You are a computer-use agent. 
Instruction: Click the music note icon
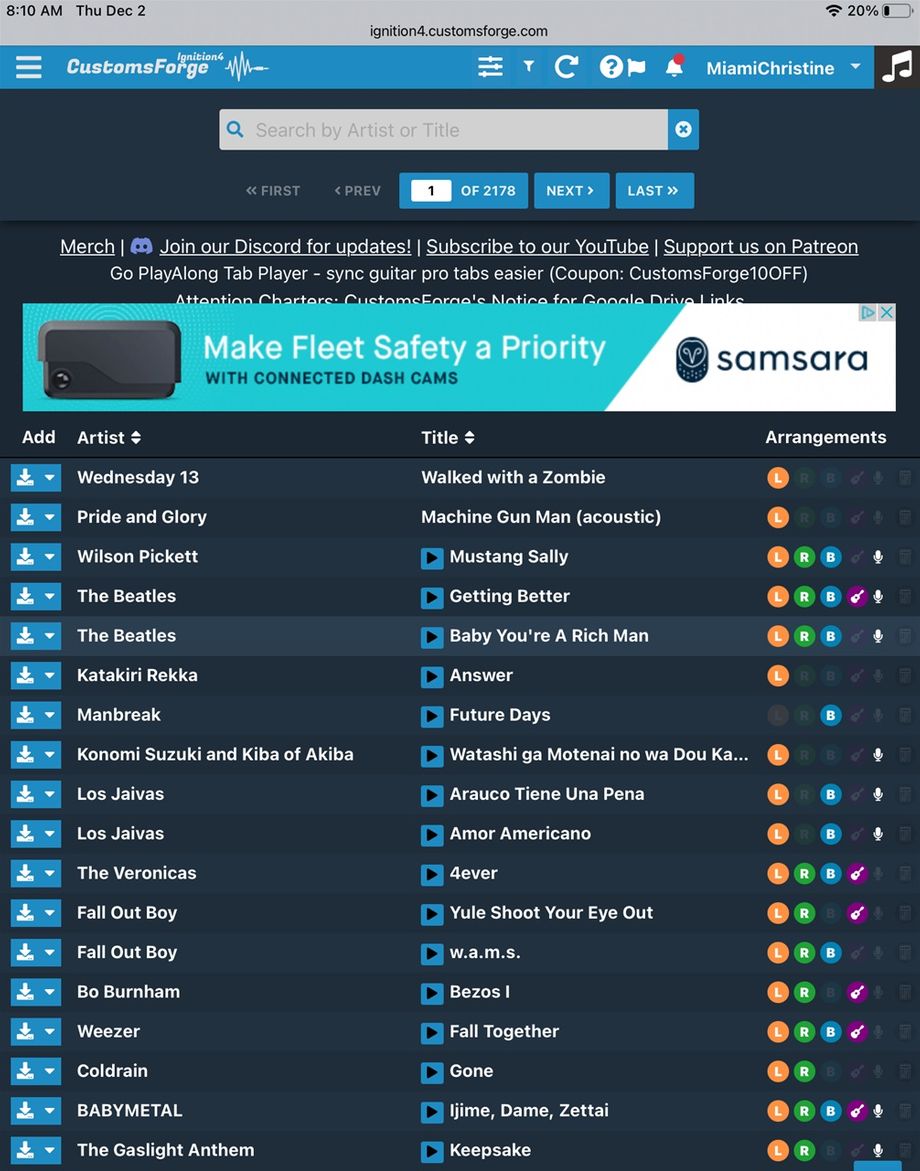click(x=897, y=67)
